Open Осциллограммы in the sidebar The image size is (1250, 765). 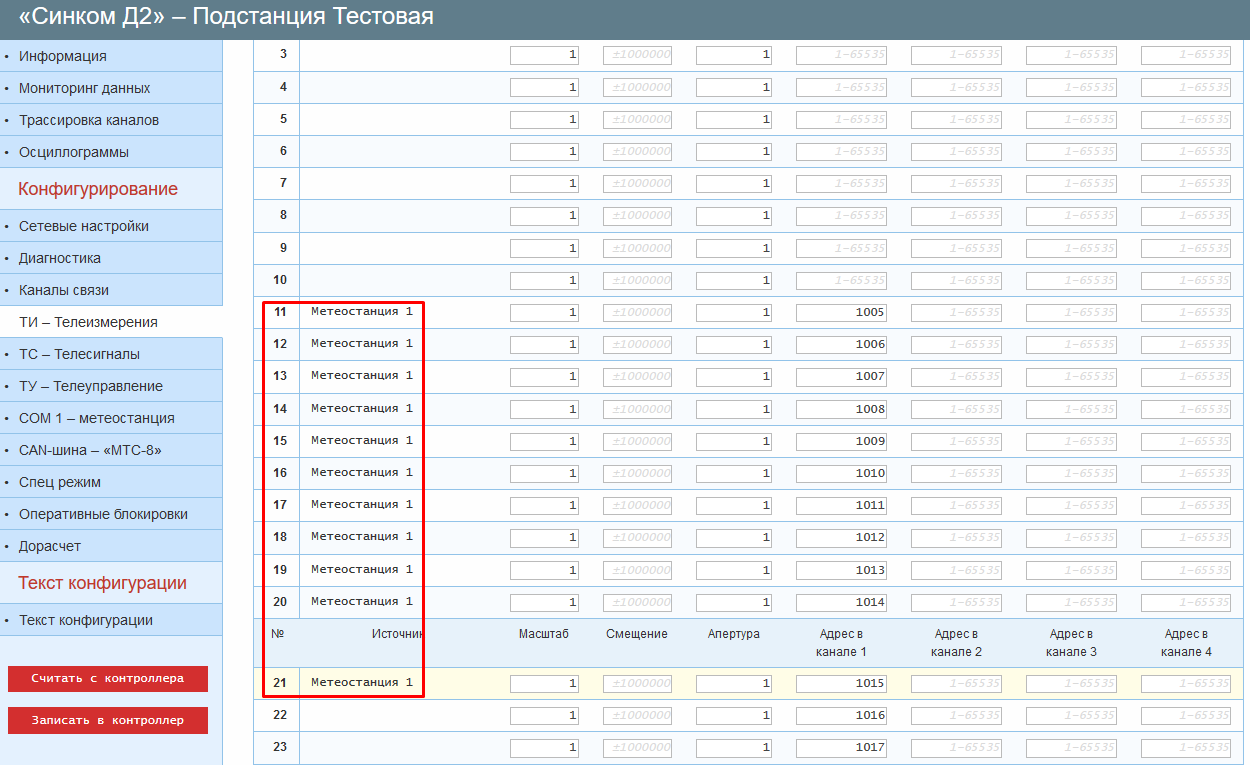click(73, 152)
